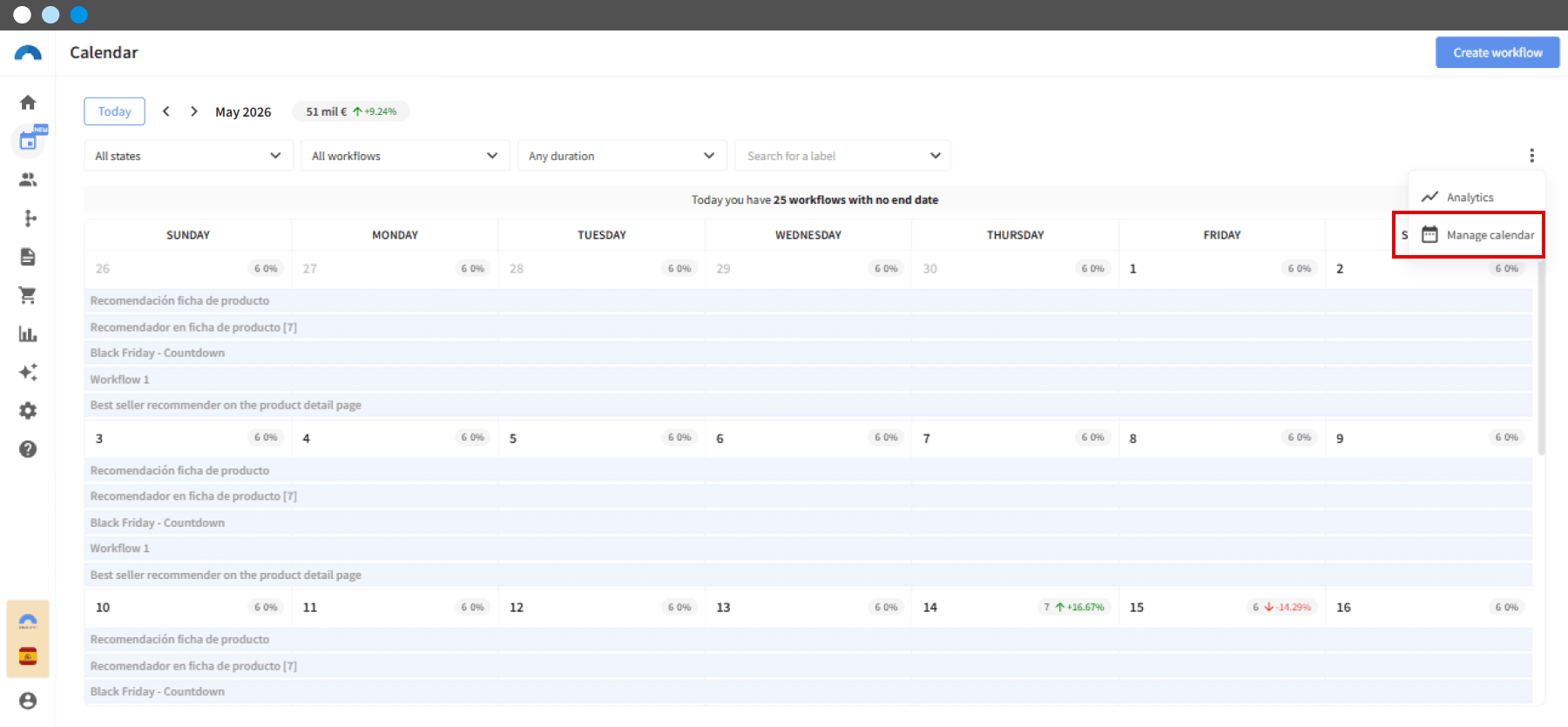The height and width of the screenshot is (727, 1568).
Task: Open the help question mark icon
Action: [x=28, y=449]
